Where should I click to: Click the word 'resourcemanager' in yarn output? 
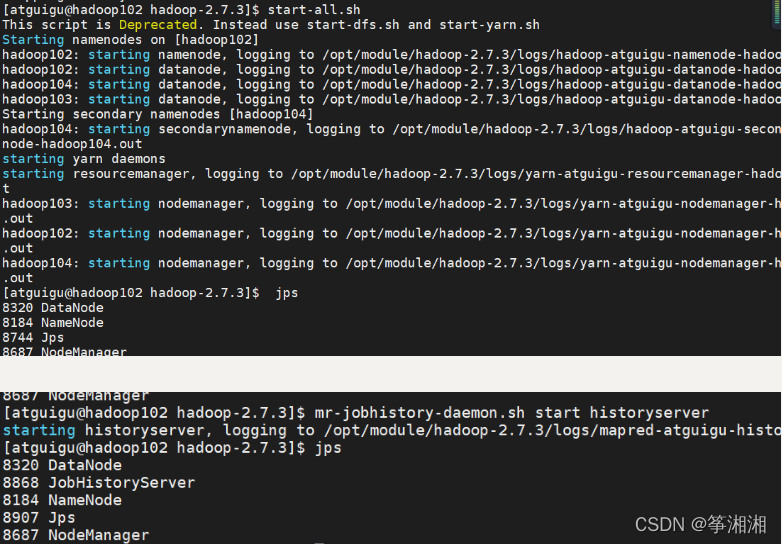pos(131,174)
